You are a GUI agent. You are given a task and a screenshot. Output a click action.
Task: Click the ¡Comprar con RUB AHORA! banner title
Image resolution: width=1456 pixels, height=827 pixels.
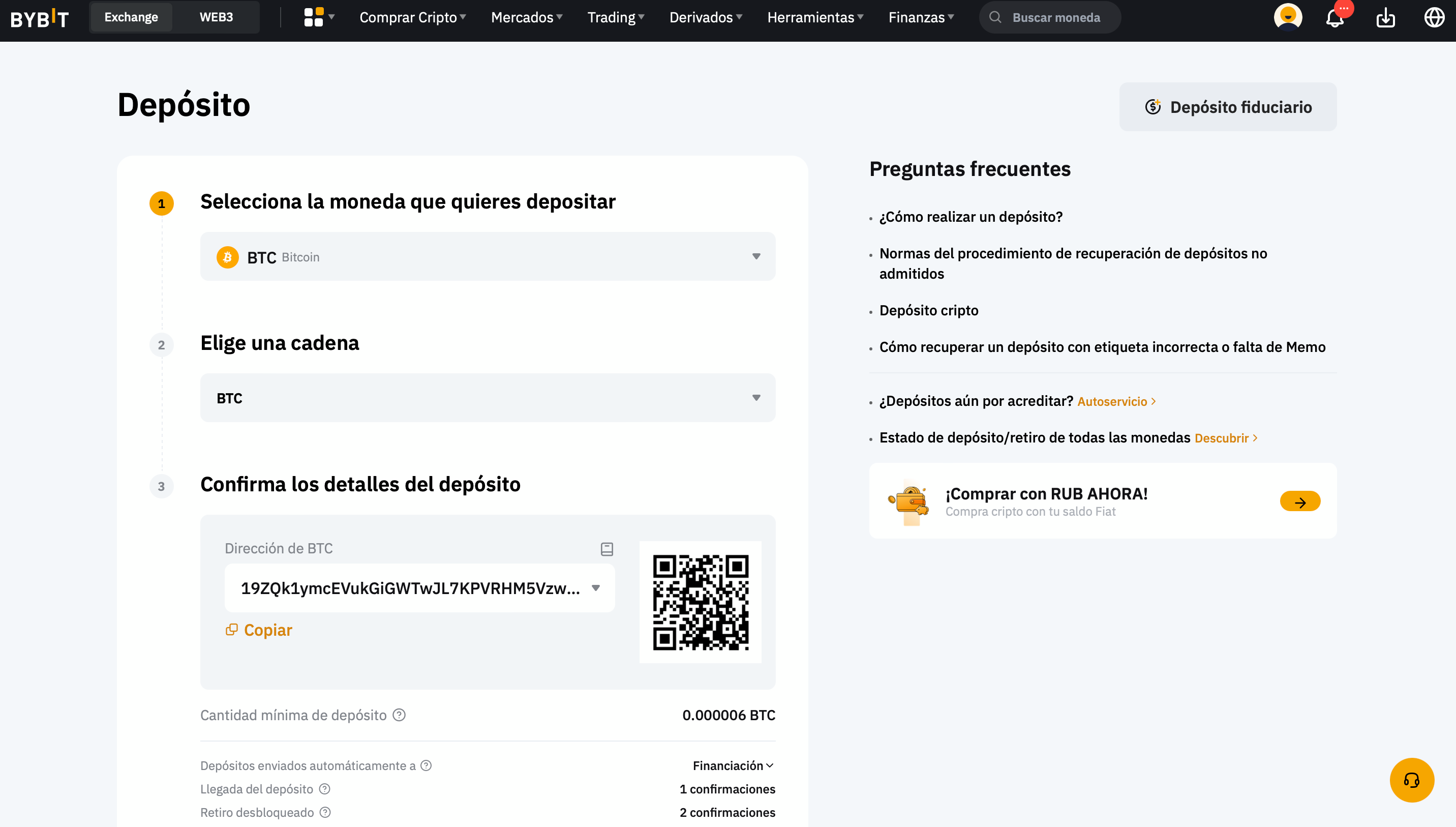[x=1046, y=493]
